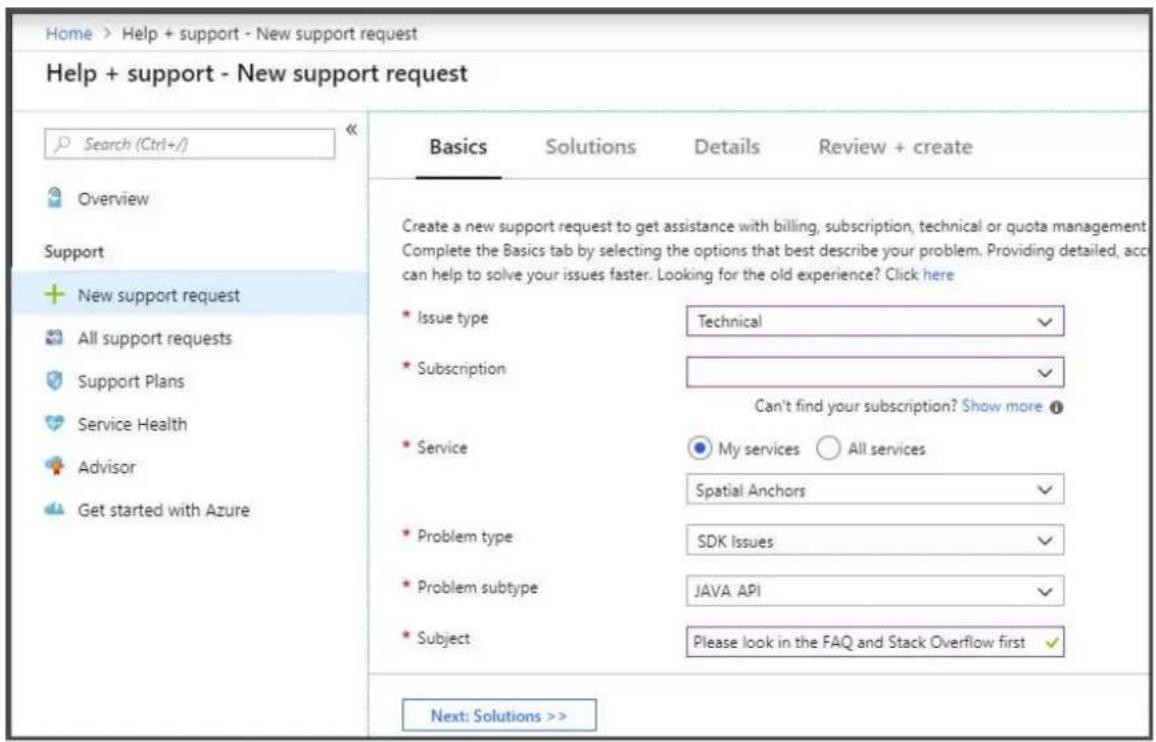Switch to the Basics tab

(459, 147)
